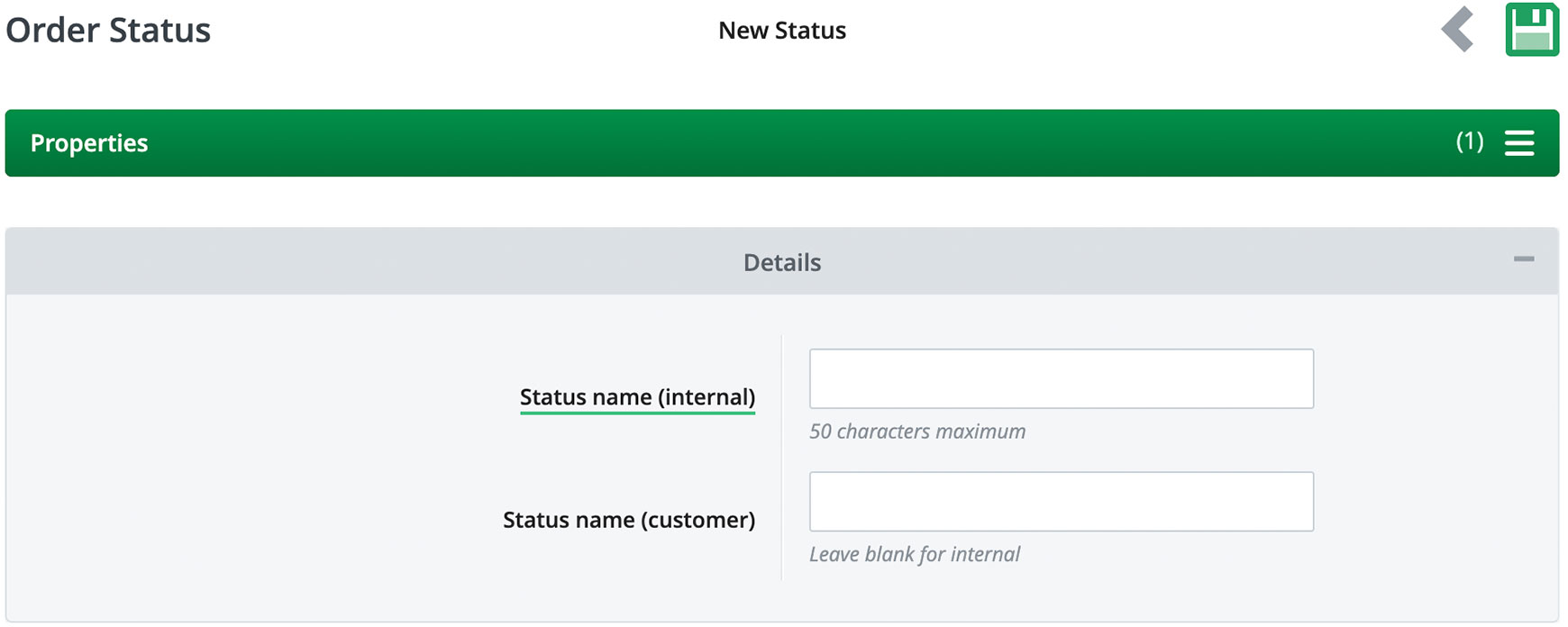Return to the previous page
Viewport: 1568px width, 627px height.
tap(1457, 30)
